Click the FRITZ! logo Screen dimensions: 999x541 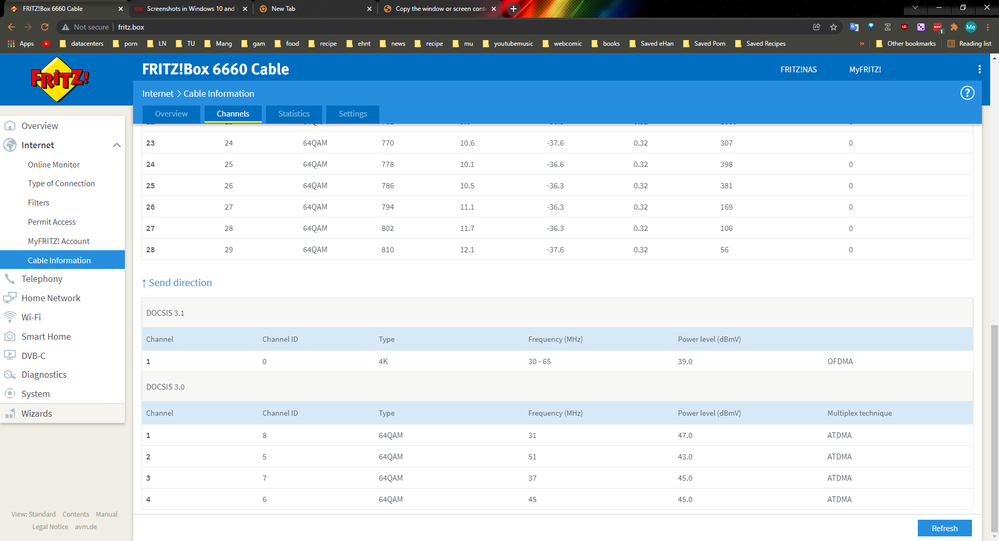pos(60,79)
